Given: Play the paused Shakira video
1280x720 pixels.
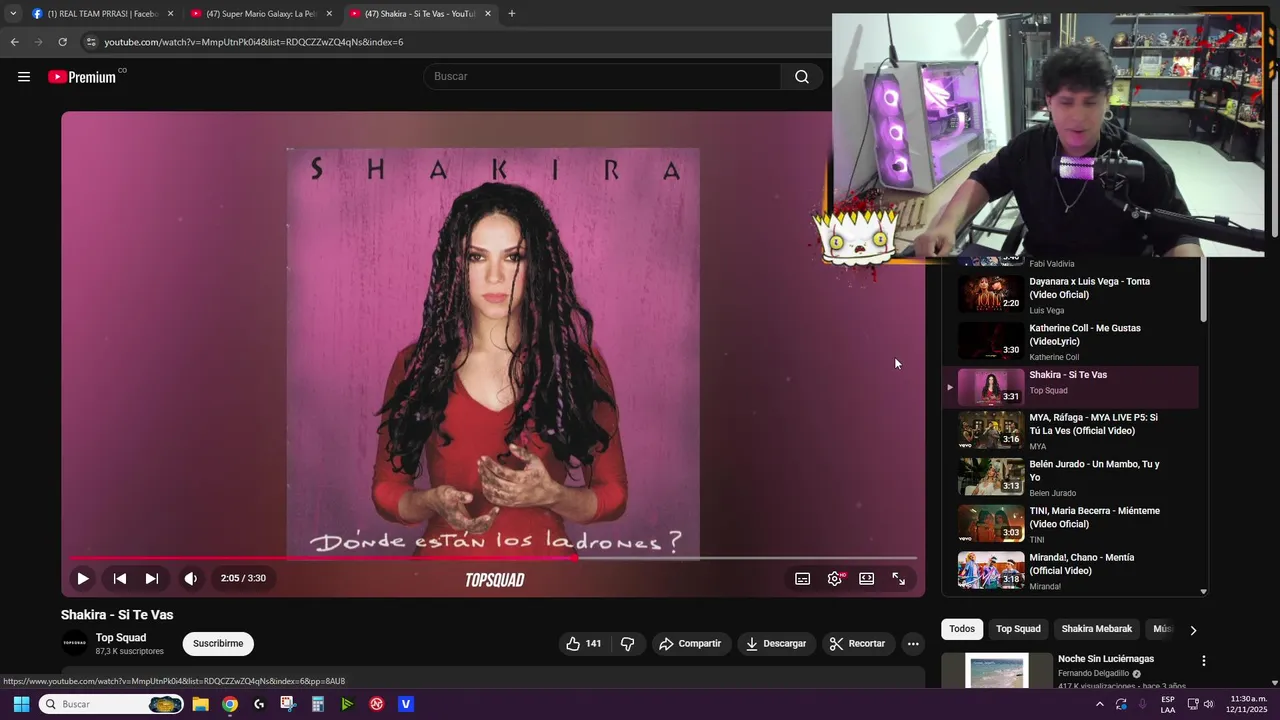Looking at the screenshot, I should click(83, 578).
